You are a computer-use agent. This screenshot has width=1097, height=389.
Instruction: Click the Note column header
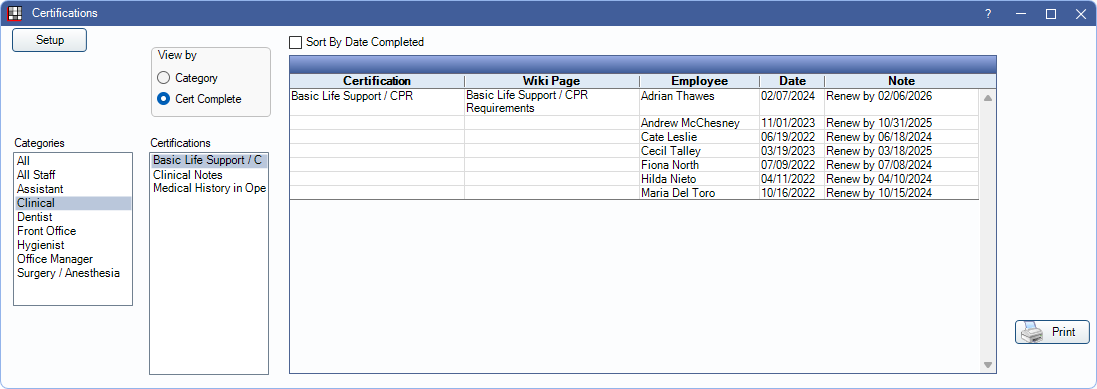tap(902, 81)
